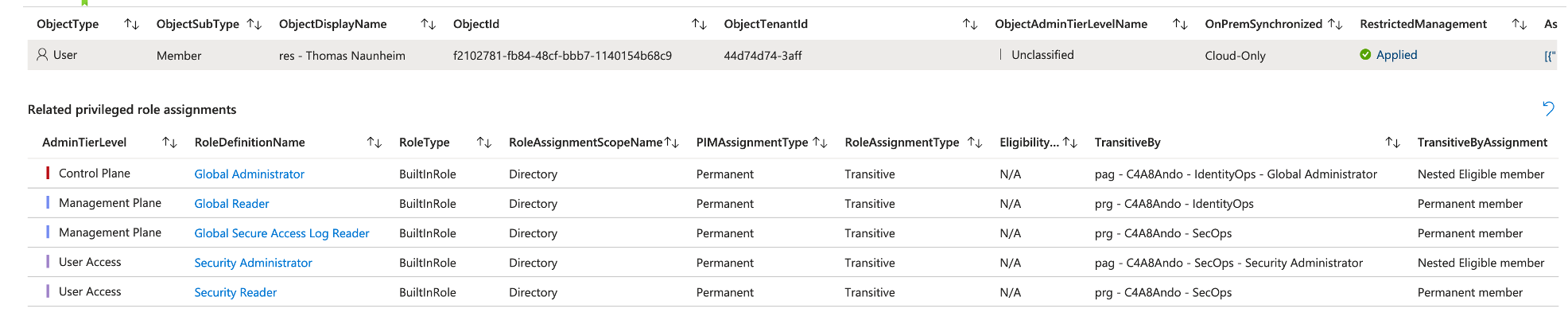Viewport: 1568px width, 336px height.
Task: Sort the TransitiveBy column
Action: 1392,143
